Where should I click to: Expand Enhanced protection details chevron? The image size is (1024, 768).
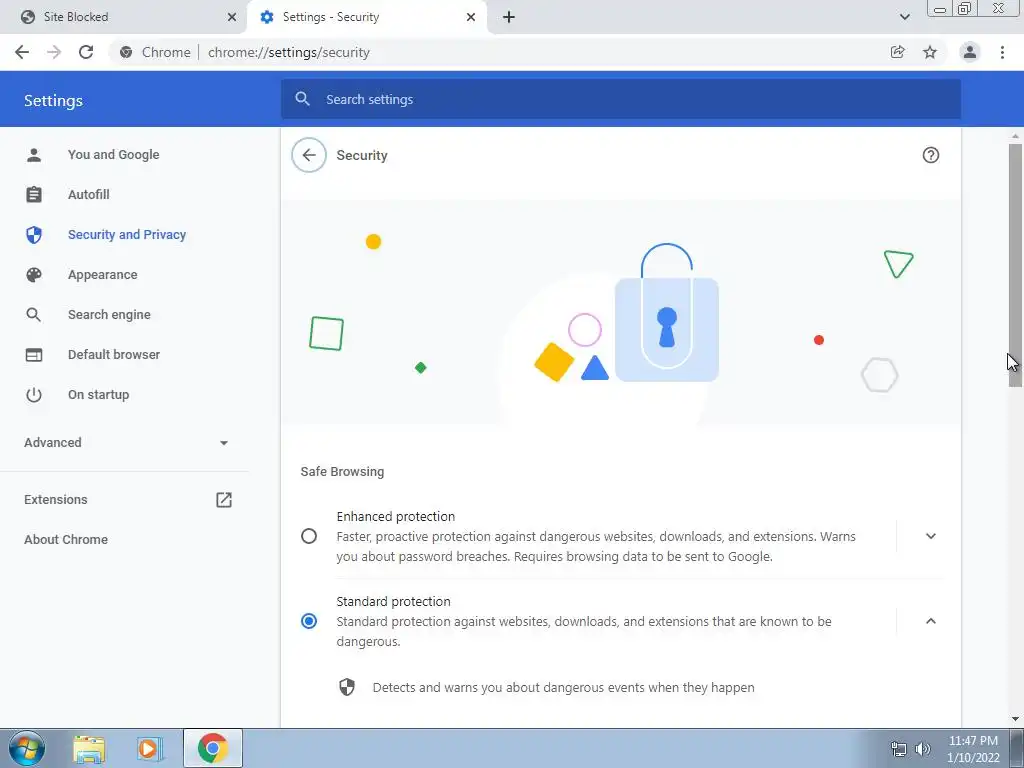pyautogui.click(x=931, y=536)
